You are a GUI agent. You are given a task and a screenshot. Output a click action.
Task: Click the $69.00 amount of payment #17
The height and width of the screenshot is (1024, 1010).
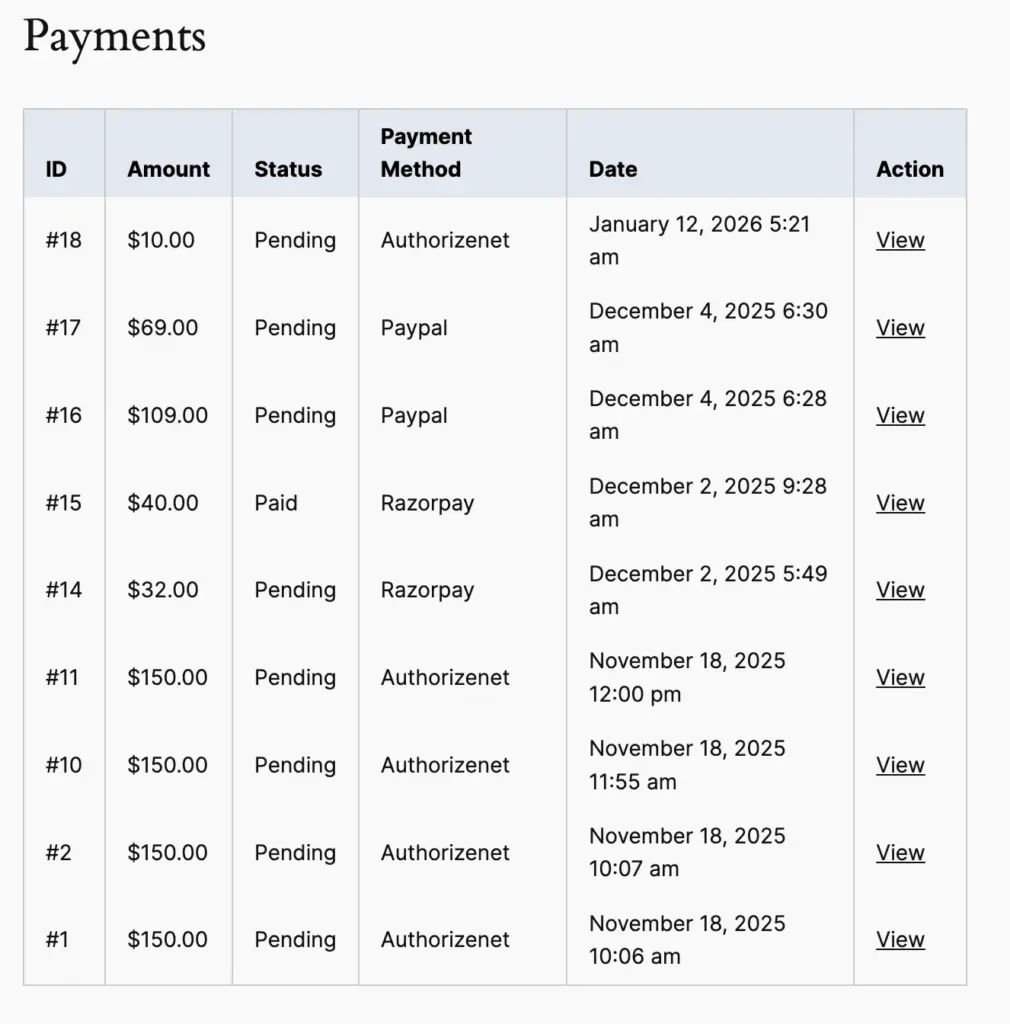click(162, 327)
